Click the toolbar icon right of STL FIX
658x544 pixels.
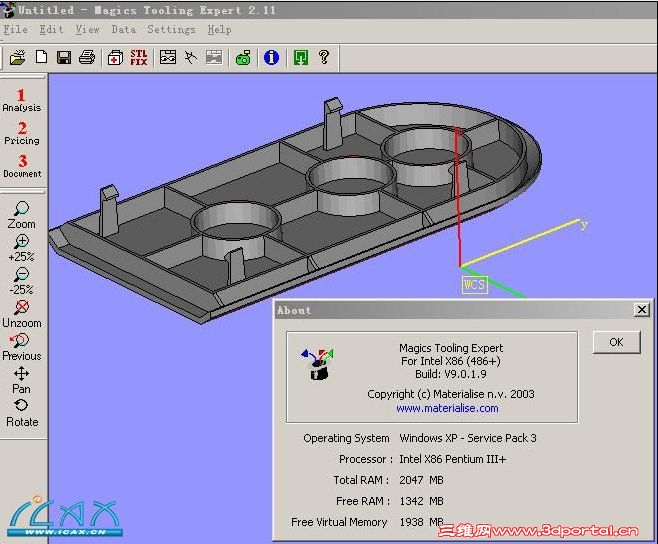pos(168,57)
